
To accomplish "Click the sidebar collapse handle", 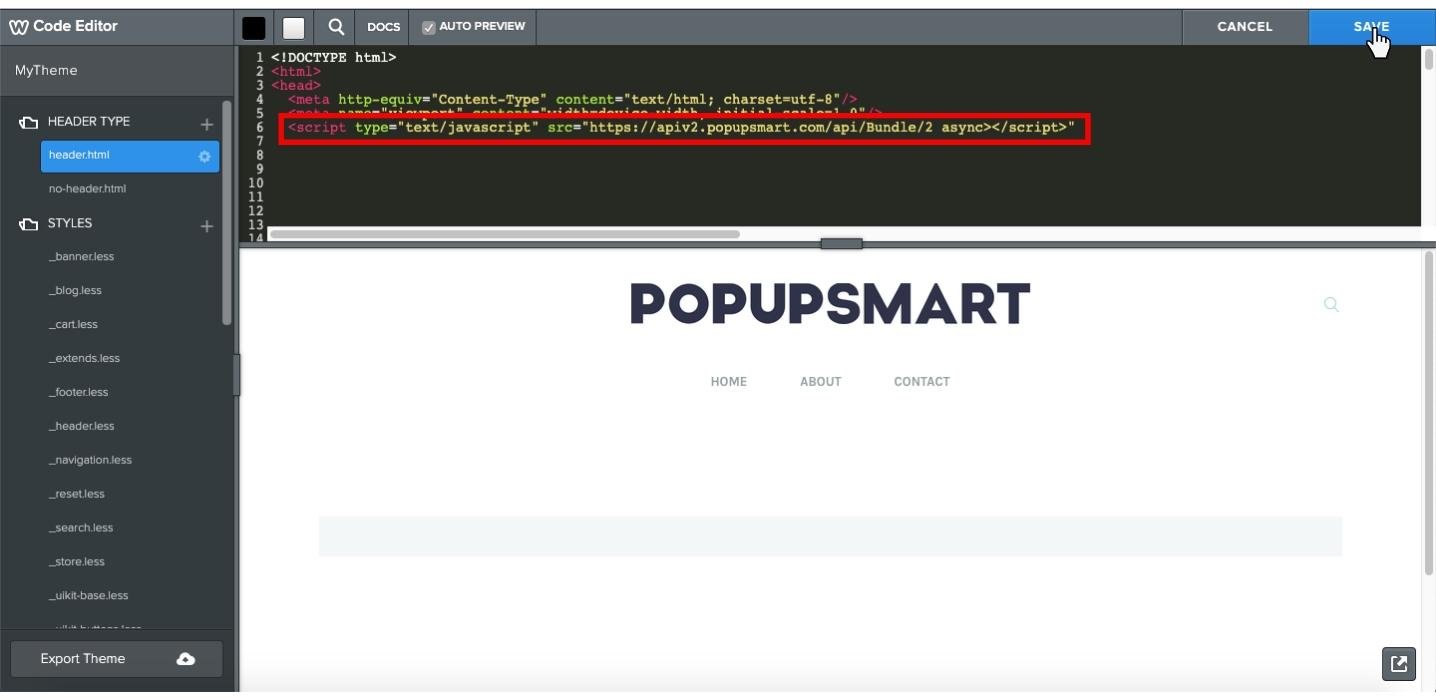I will click(x=236, y=375).
